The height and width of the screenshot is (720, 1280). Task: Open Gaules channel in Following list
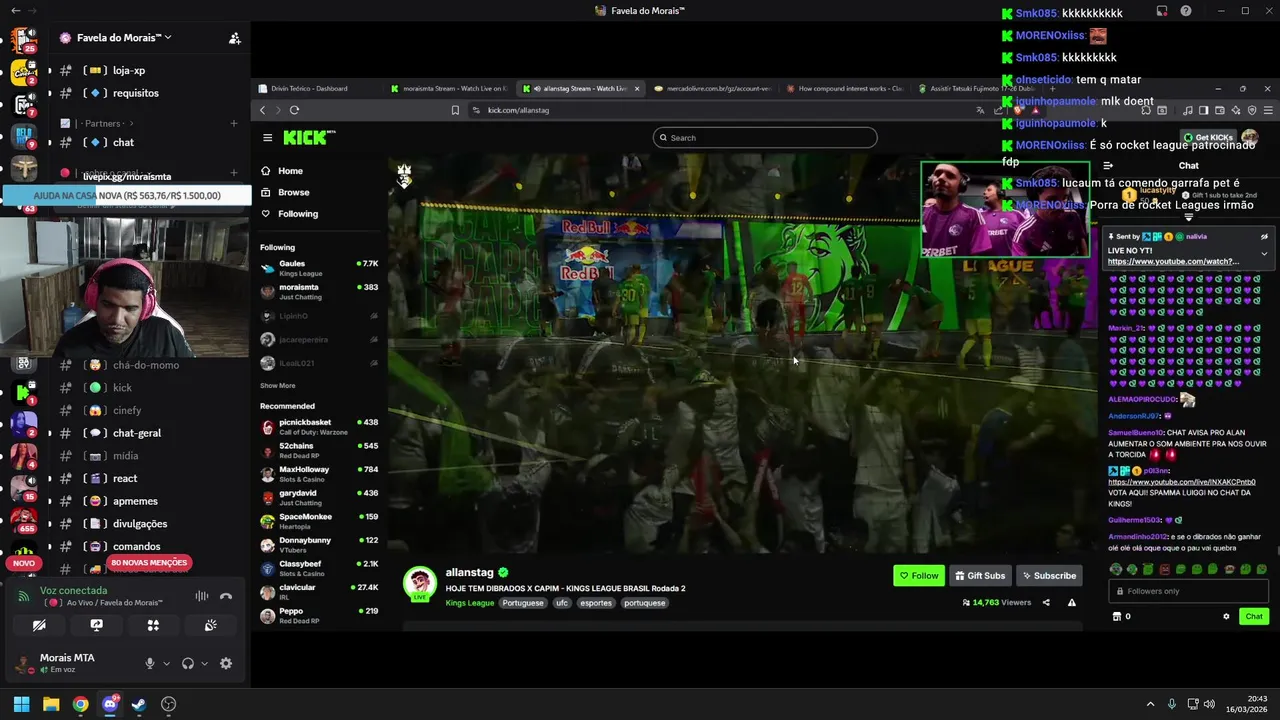(320, 268)
